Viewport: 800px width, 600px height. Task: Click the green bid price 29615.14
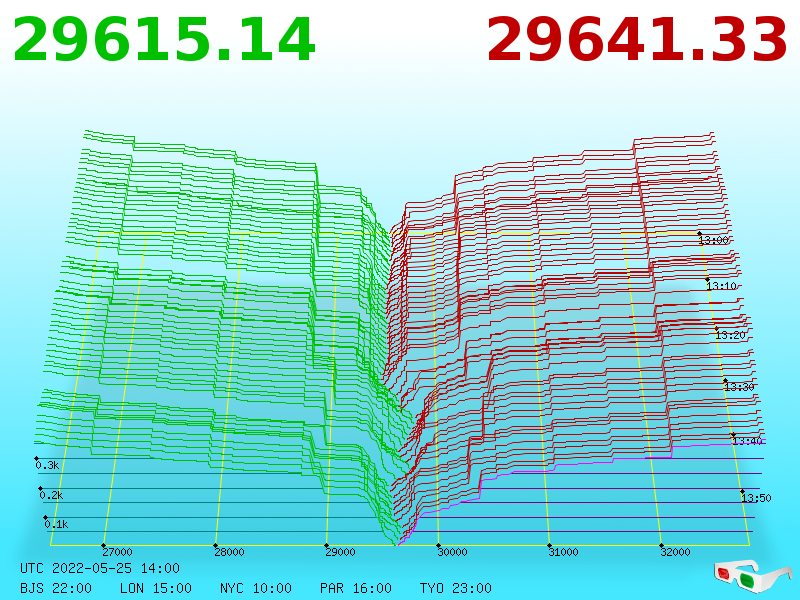164,40
